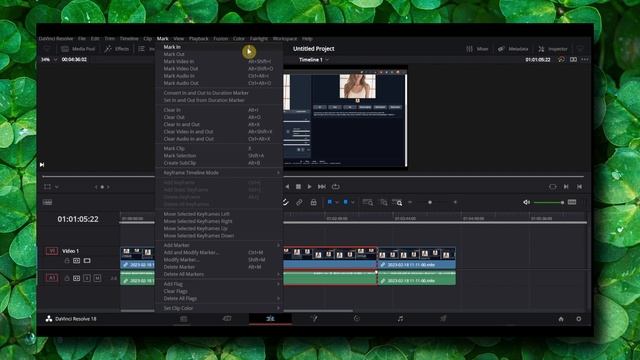The height and width of the screenshot is (360, 640).
Task: Disable the Video 1 track
Action: (87, 261)
